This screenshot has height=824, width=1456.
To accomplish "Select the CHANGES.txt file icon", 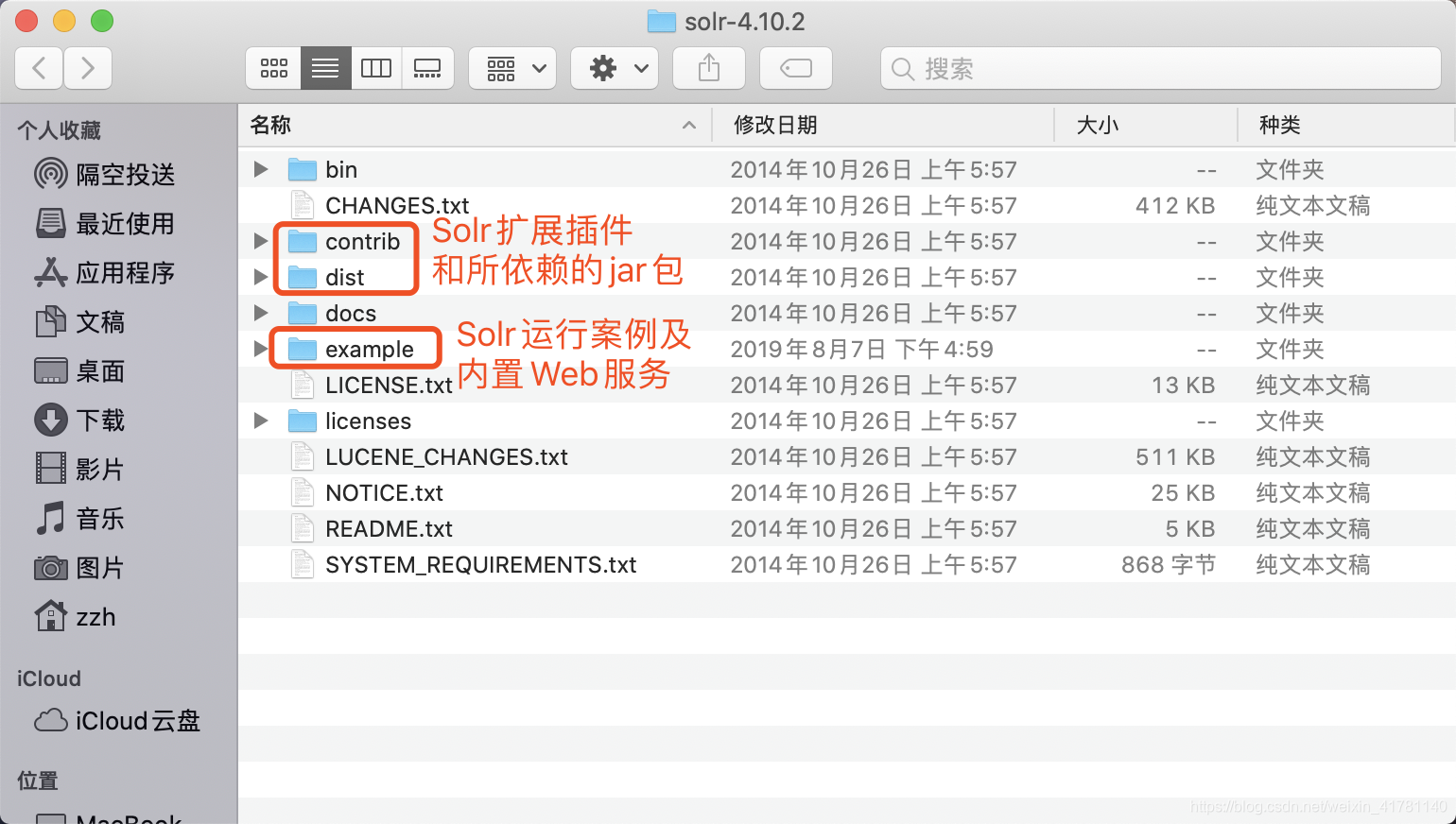I will point(303,205).
